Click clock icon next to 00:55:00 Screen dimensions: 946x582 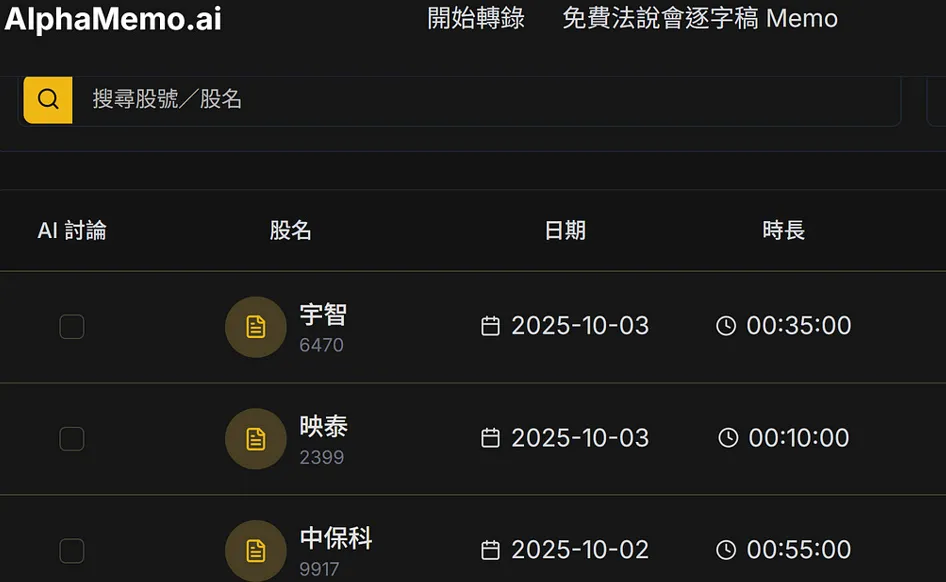point(726,550)
